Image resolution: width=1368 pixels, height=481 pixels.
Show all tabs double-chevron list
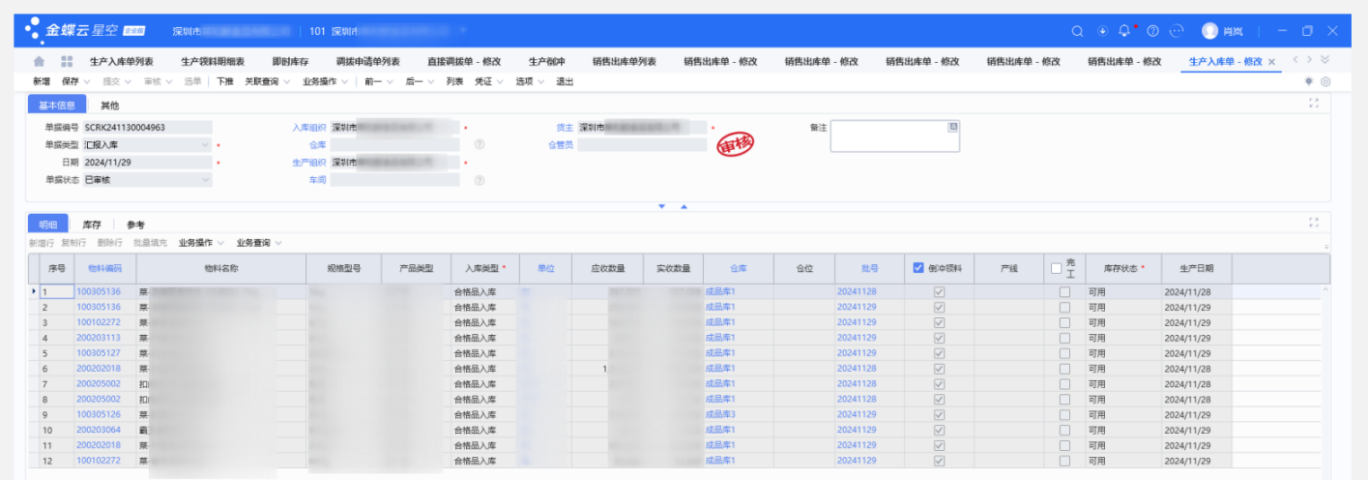pyautogui.click(x=1325, y=60)
